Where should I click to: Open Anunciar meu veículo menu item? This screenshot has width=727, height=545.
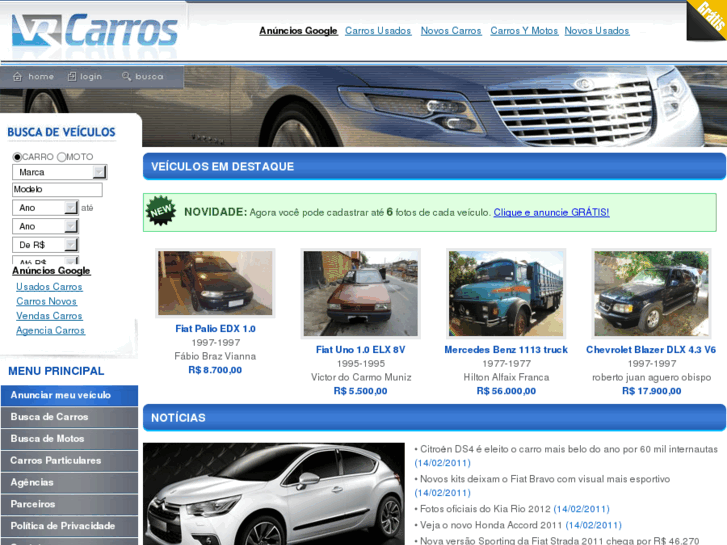[x=70, y=395]
